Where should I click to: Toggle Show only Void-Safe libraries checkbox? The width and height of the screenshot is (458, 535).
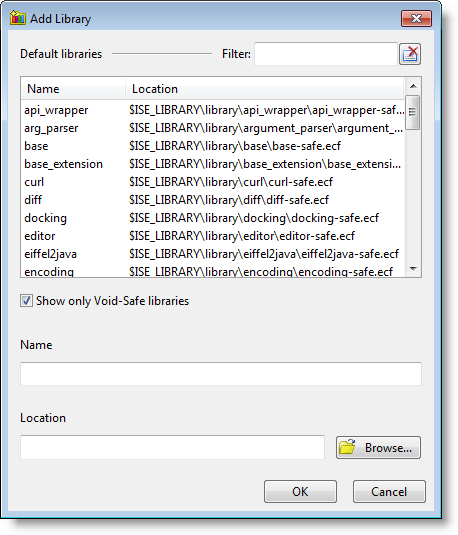pyautogui.click(x=26, y=301)
